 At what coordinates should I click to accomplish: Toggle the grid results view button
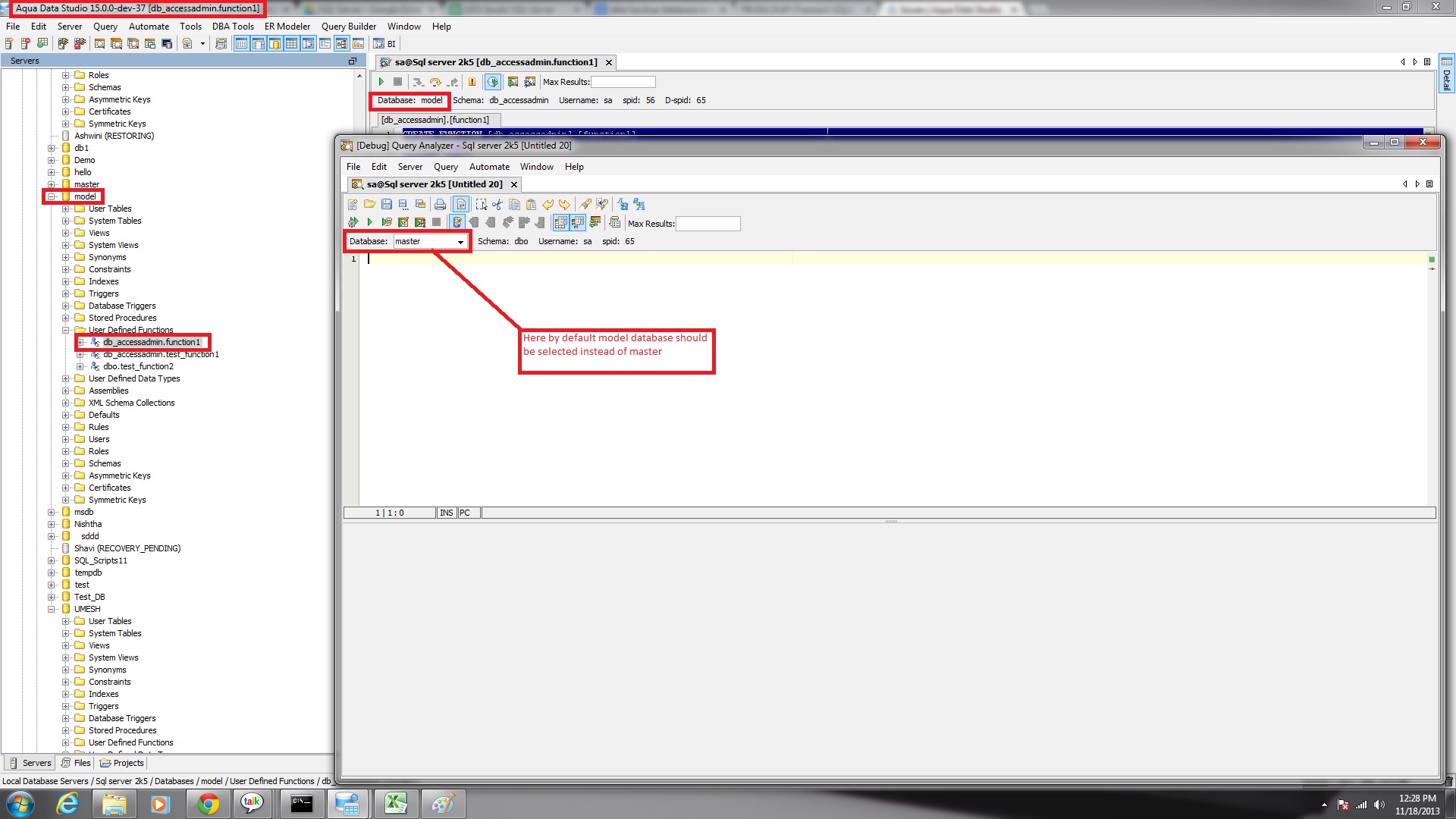click(x=560, y=222)
